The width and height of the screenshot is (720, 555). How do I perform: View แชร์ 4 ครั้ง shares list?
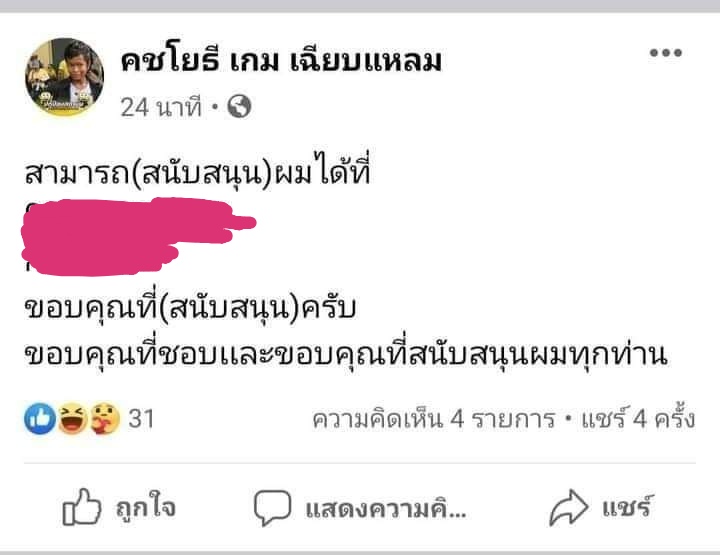pyautogui.click(x=638, y=418)
